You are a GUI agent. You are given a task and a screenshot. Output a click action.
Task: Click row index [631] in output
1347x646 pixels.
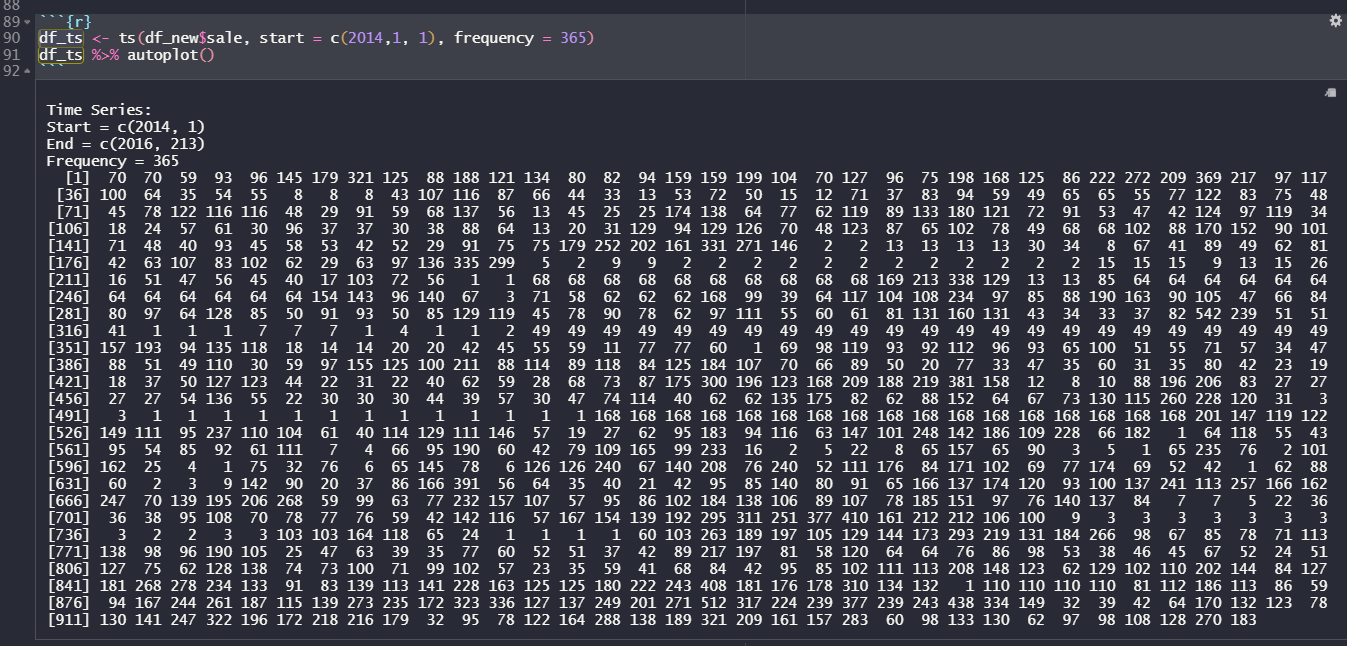[68, 483]
